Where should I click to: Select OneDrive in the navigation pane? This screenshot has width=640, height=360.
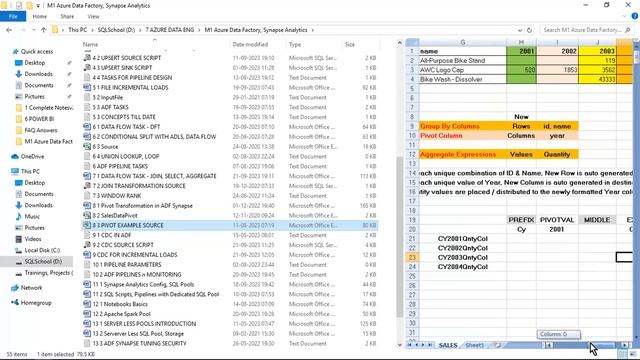tap(32, 156)
